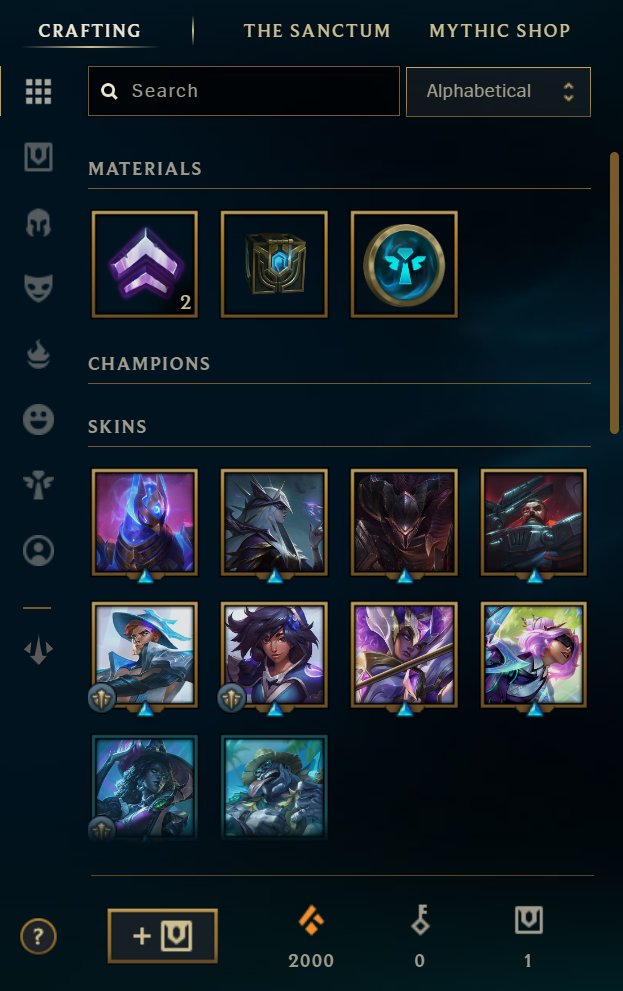Click the add chest purchase button
623x991 pixels.
pos(162,936)
